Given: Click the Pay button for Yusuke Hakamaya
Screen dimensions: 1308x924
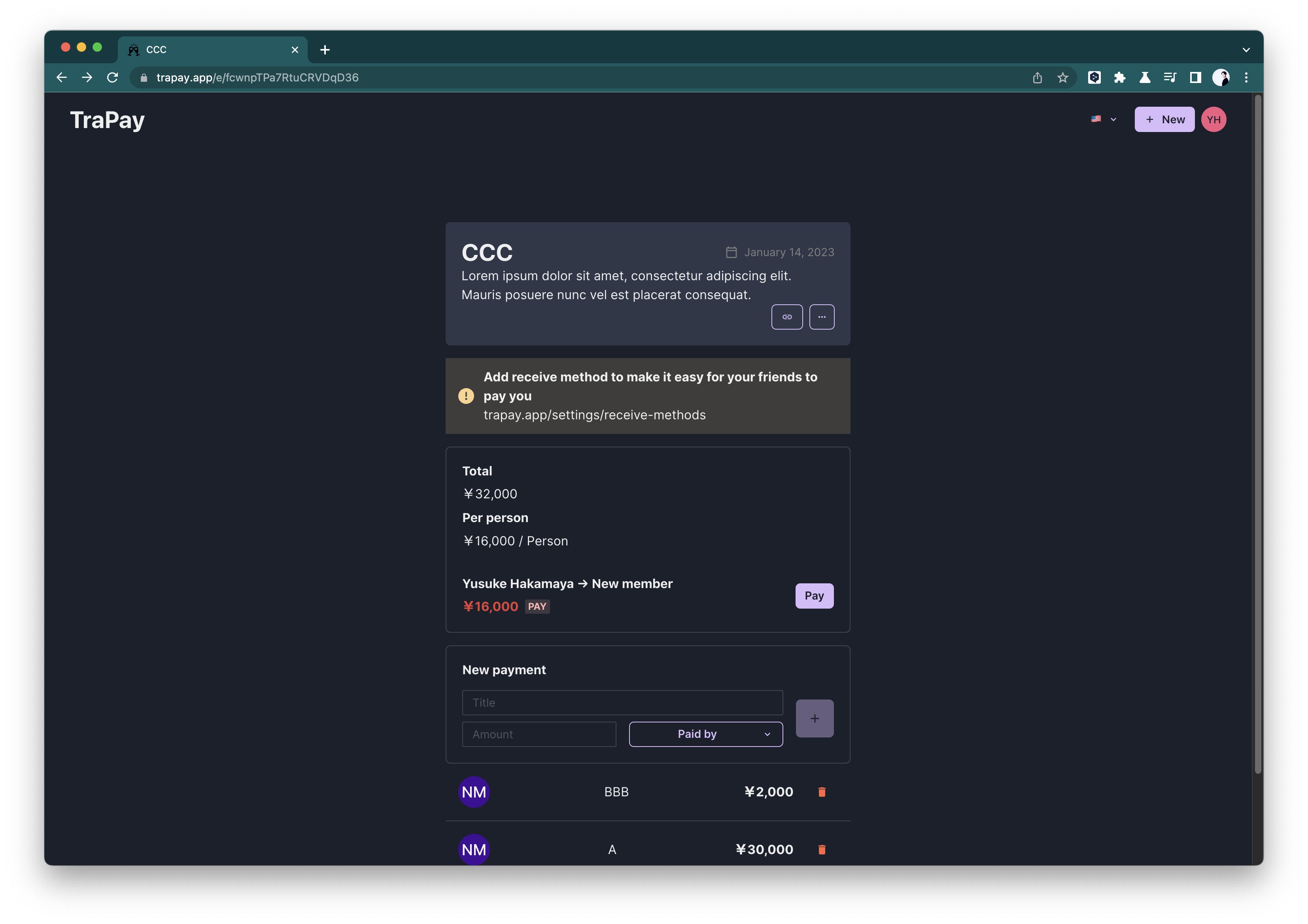Looking at the screenshot, I should click(814, 596).
